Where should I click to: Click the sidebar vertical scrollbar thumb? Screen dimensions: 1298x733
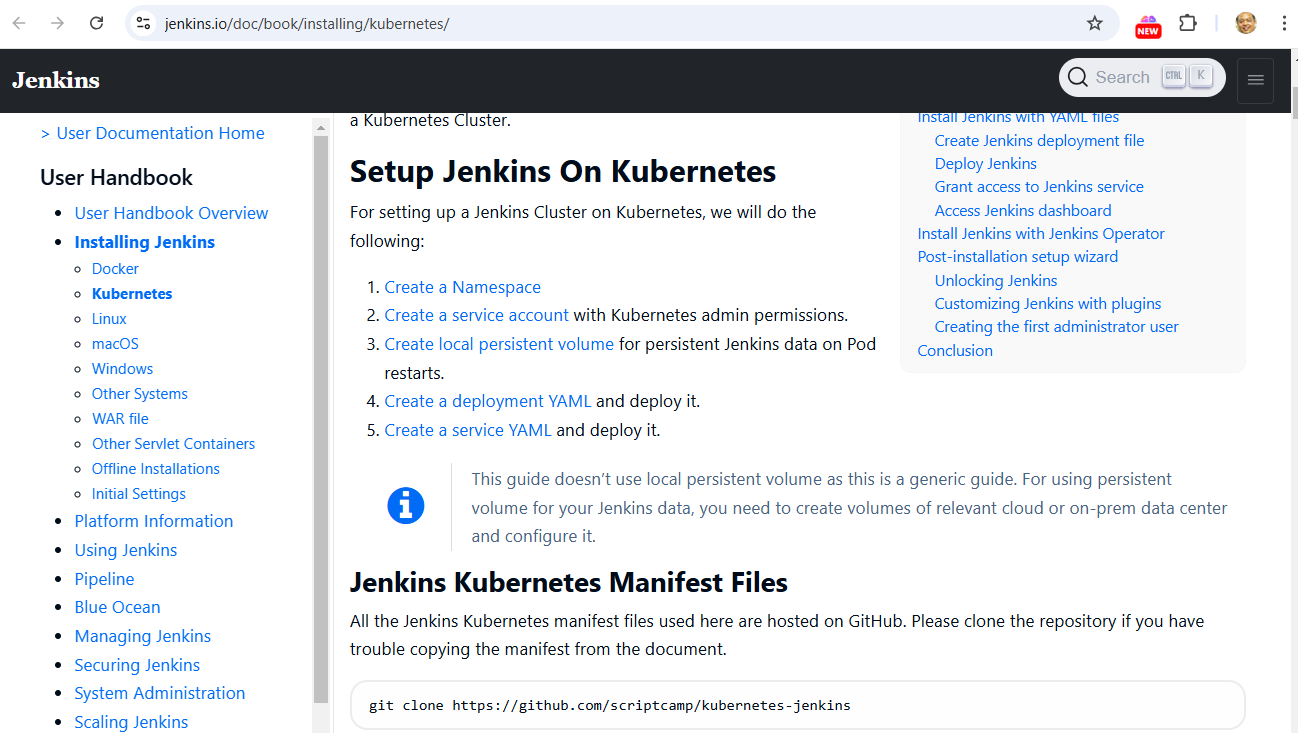tap(321, 420)
